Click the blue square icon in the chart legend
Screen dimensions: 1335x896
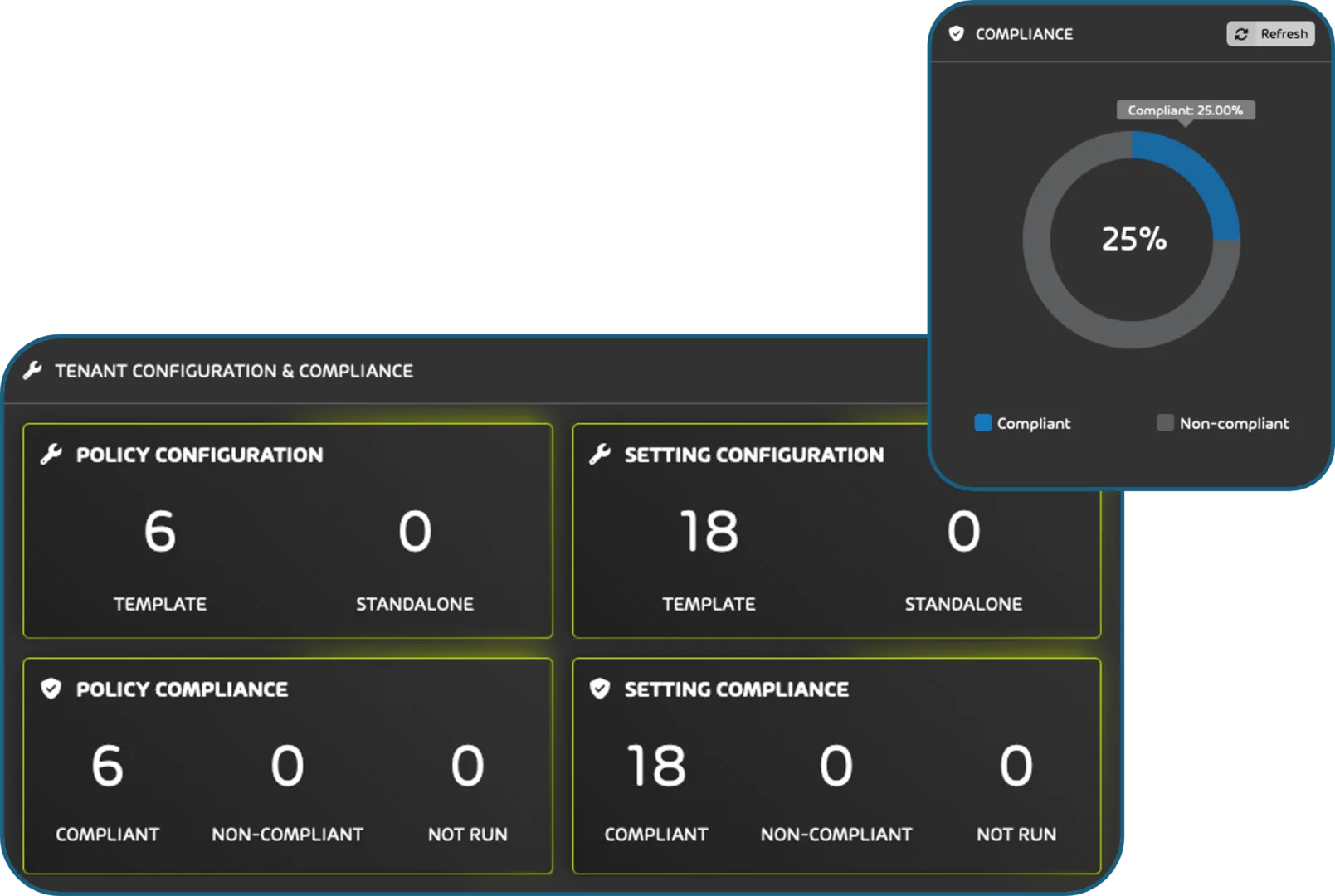(x=983, y=423)
